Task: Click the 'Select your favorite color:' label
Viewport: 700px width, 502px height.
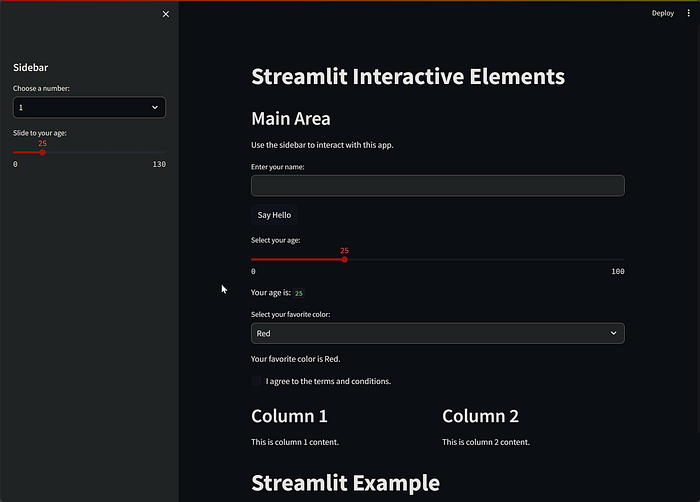Action: pyautogui.click(x=291, y=314)
